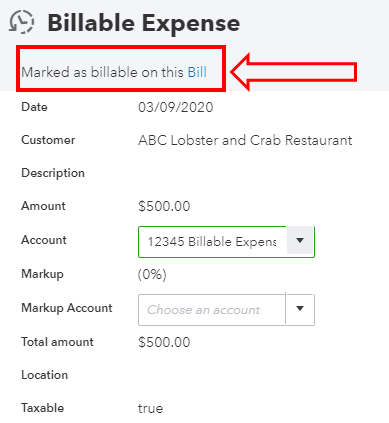
Task: Click the Marked as billable text
Action: click(102, 72)
